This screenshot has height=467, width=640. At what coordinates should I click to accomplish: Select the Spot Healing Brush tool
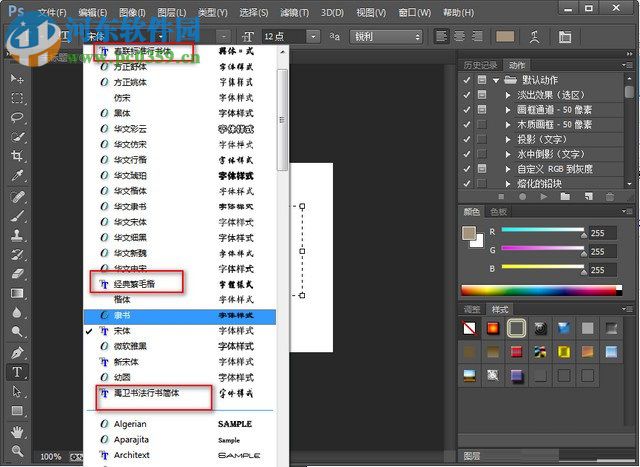point(17,196)
